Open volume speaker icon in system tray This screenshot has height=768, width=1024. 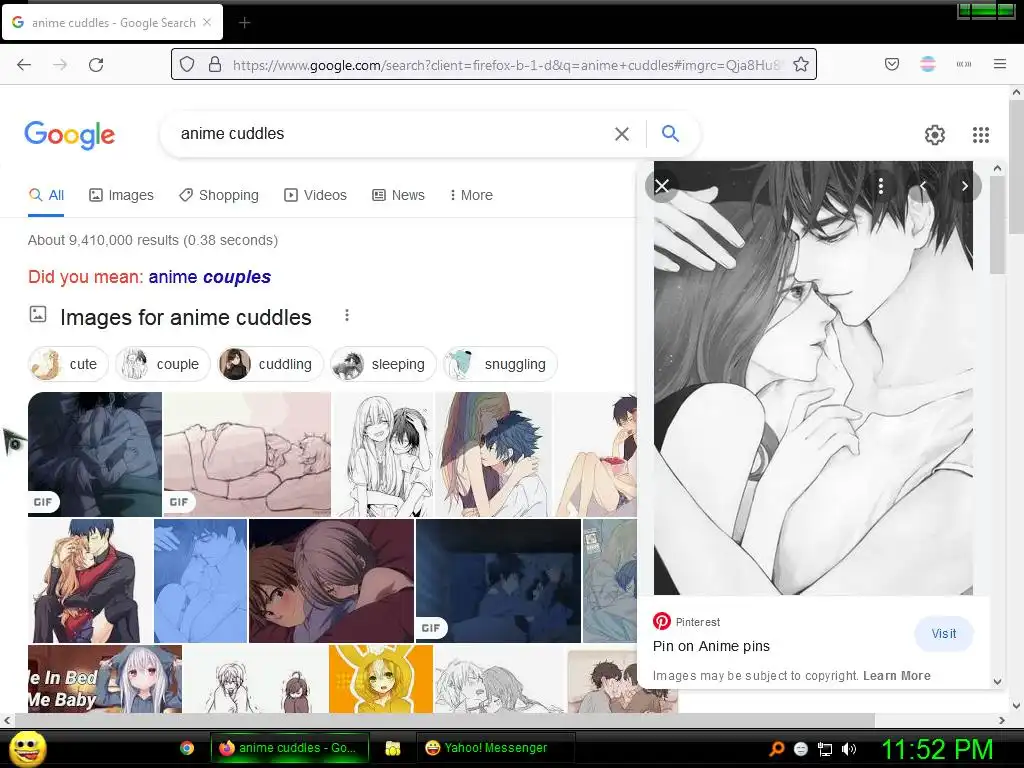pos(849,749)
